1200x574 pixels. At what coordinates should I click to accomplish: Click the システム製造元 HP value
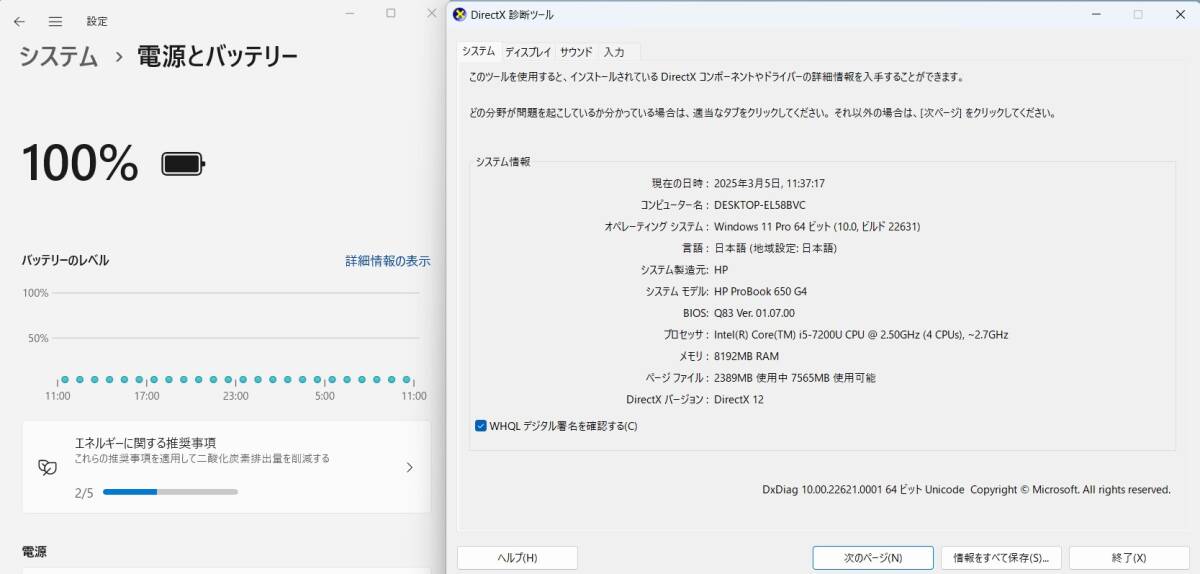pos(721,270)
